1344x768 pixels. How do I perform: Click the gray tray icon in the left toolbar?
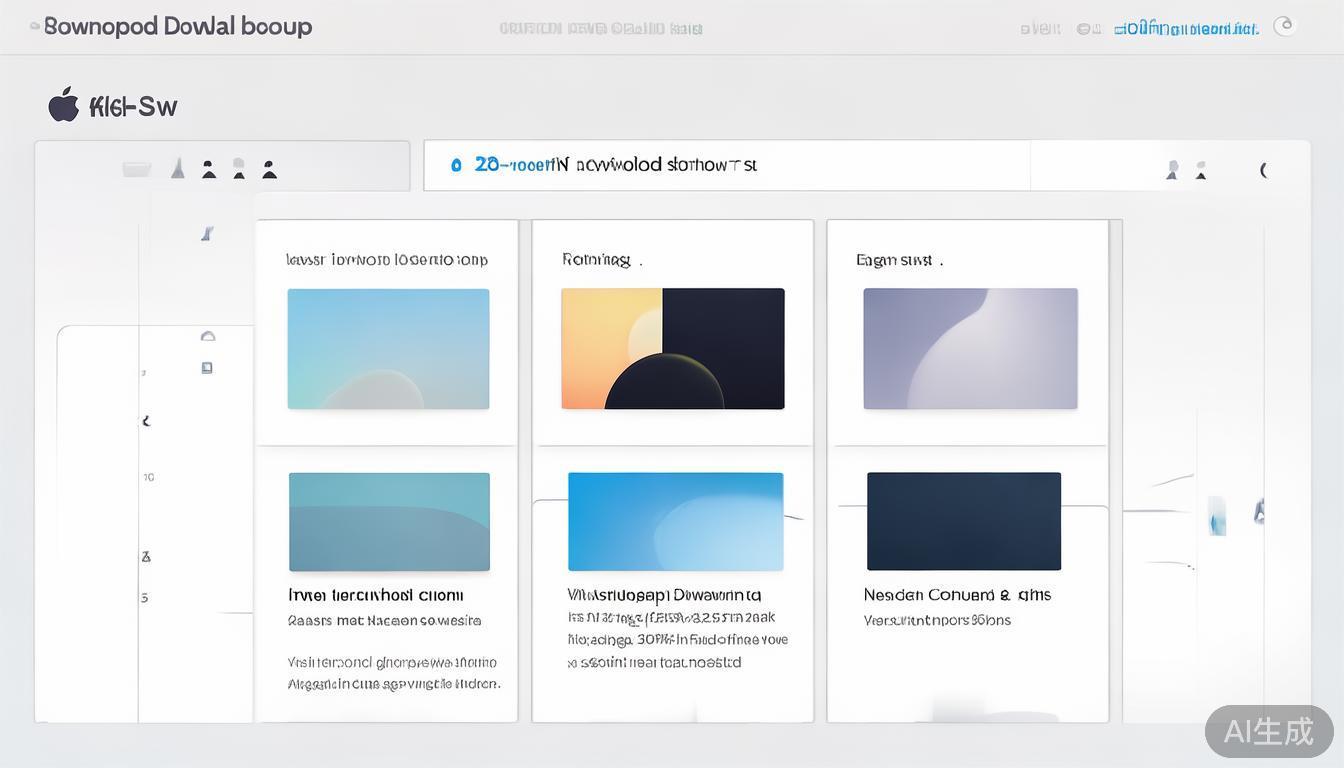pos(137,169)
